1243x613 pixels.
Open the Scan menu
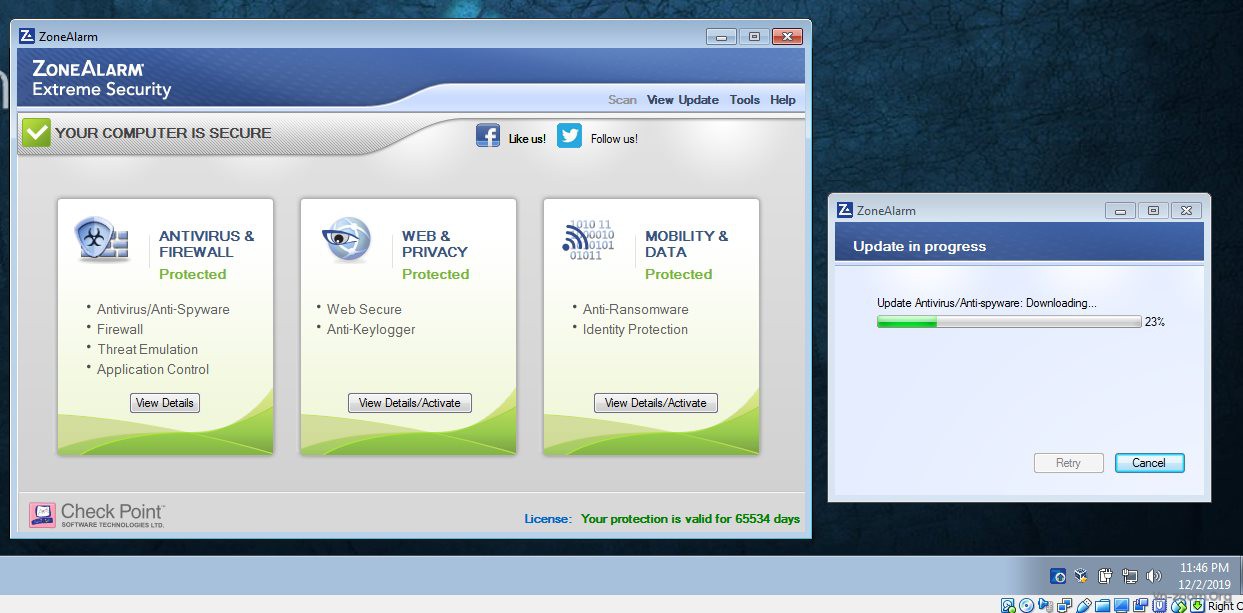(622, 100)
